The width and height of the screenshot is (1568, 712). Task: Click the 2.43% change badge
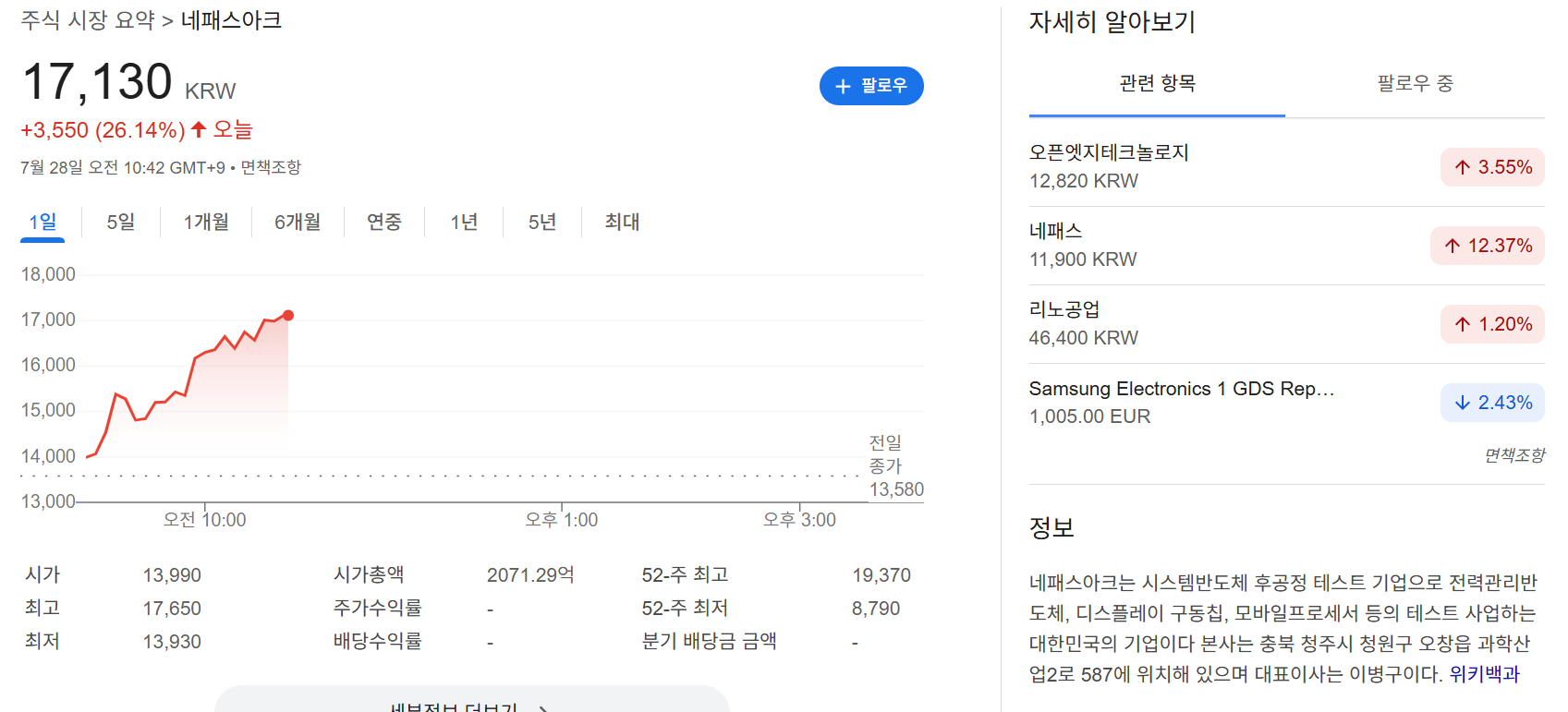(1492, 403)
